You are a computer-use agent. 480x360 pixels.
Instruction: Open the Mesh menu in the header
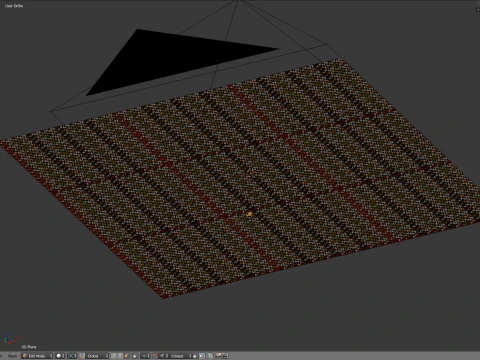click(12, 356)
